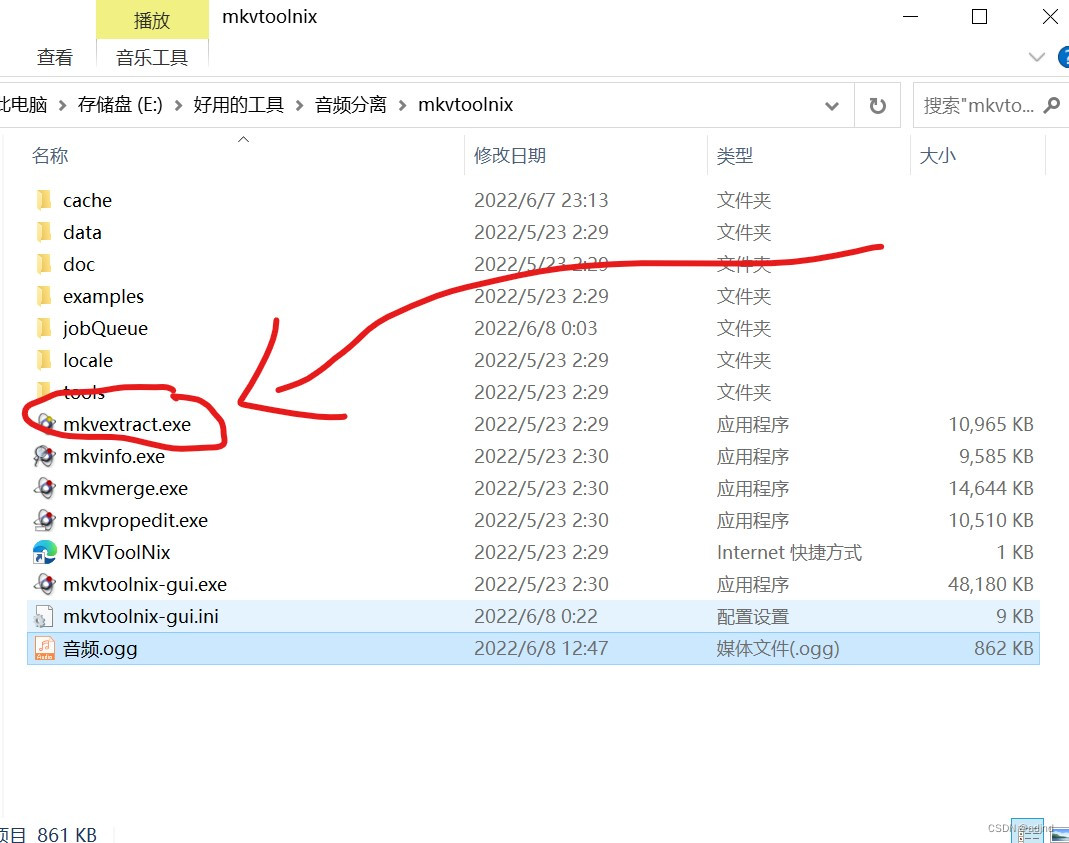The height and width of the screenshot is (843, 1069).
Task: Navigate to 好用的工具 in breadcrumb
Action: 239,105
